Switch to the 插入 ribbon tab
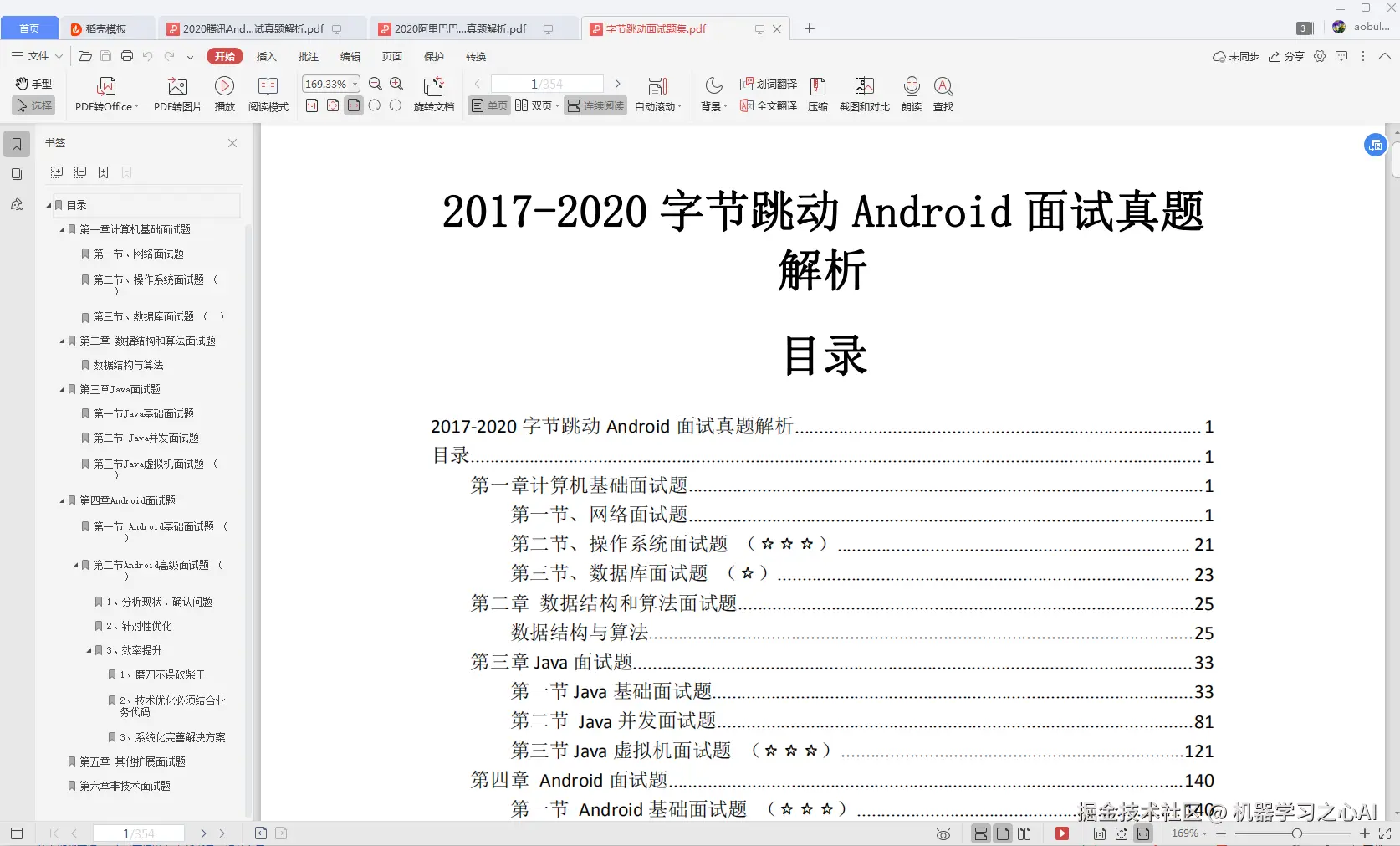 point(266,56)
